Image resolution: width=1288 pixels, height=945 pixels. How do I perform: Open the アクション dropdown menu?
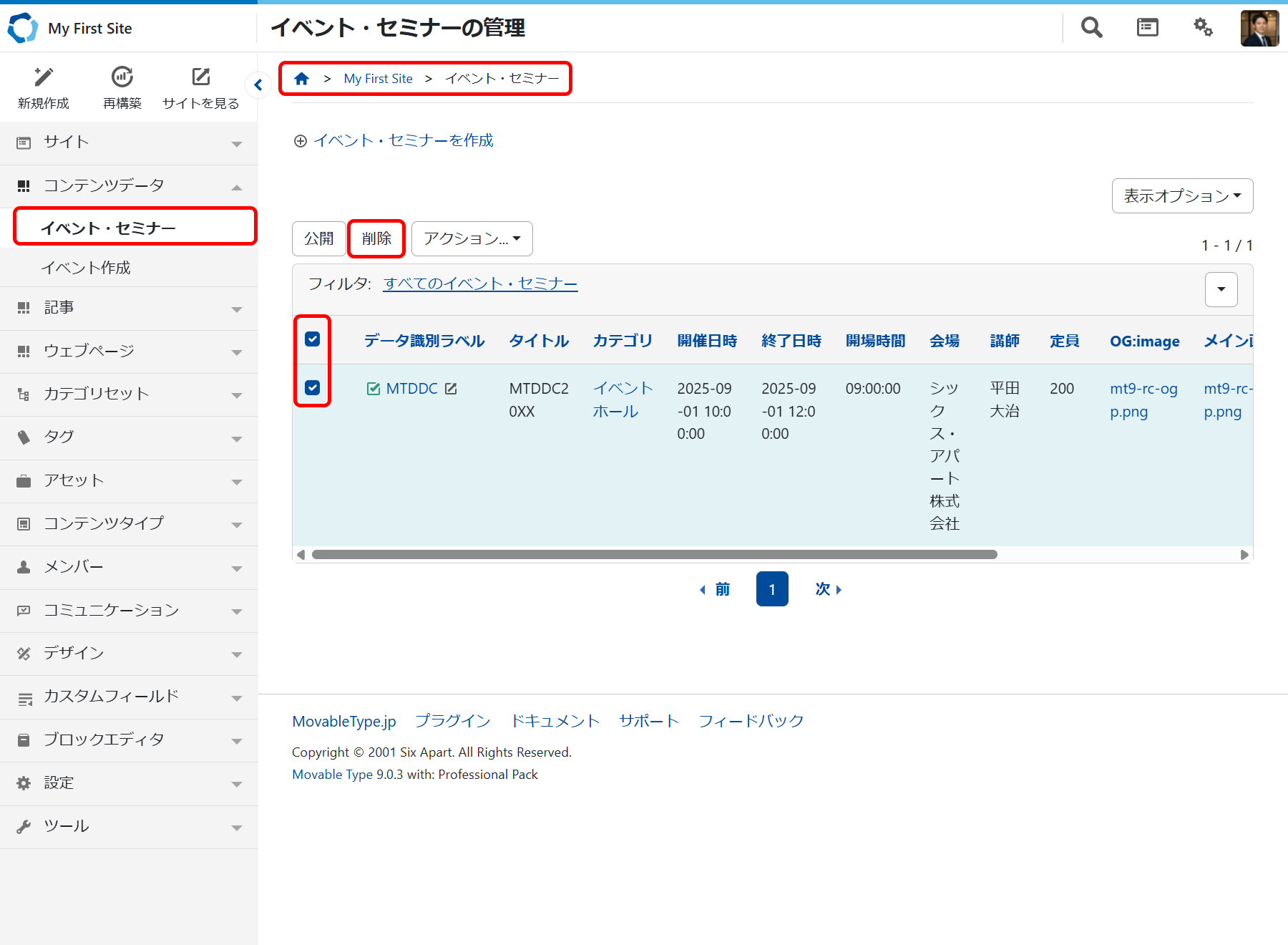(x=472, y=238)
